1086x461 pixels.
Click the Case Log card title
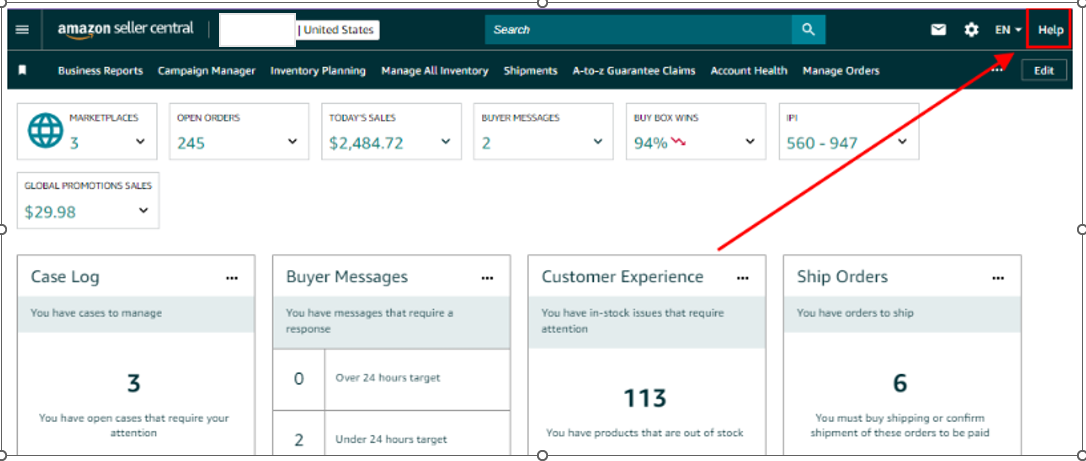(65, 277)
